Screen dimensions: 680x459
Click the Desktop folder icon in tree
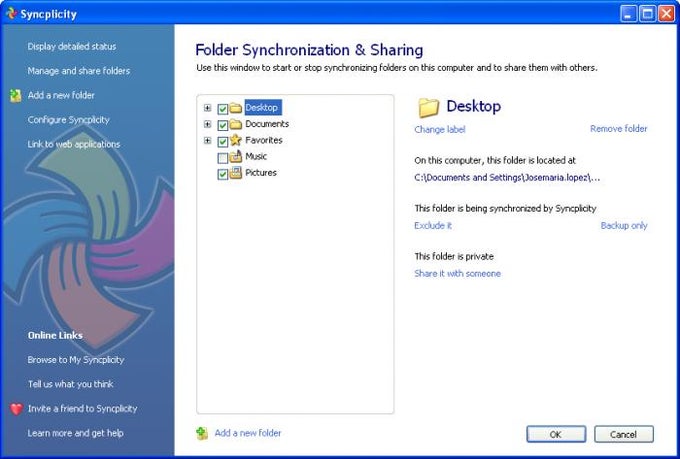[235, 108]
